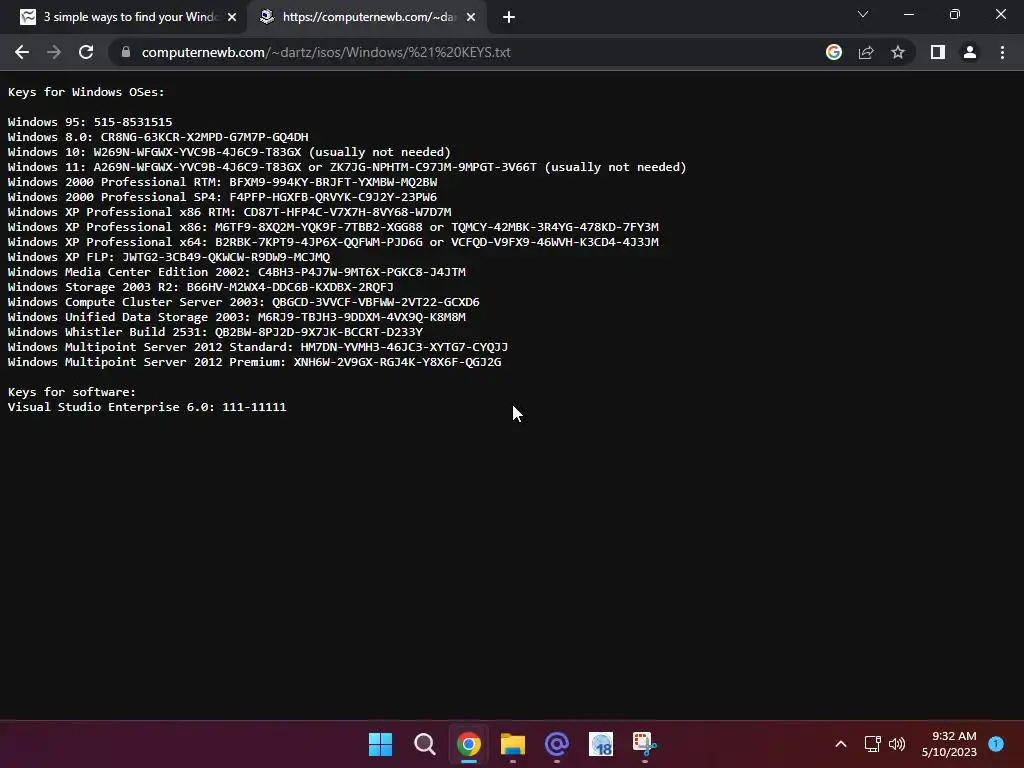Click Windows XP Professional x86 RTM line
Screen dimensions: 1024x768
pyautogui.click(x=230, y=212)
